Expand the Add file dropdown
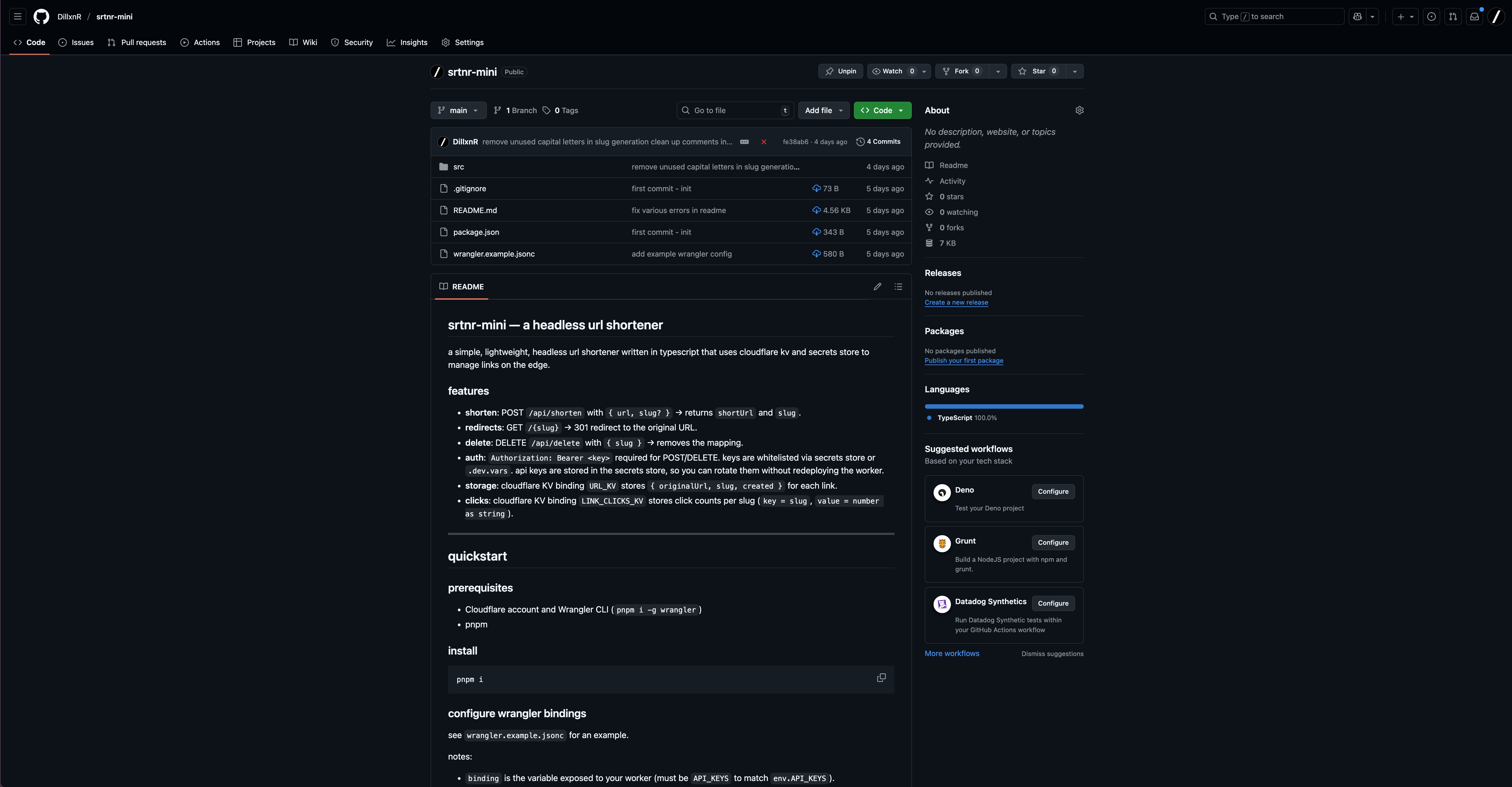This screenshot has height=787, width=1512. coord(823,110)
